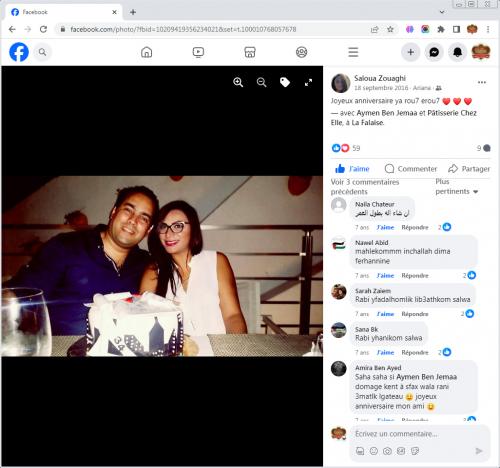Viewport: 500px width, 468px height.
Task: Open a new browser tab
Action: click(x=133, y=12)
